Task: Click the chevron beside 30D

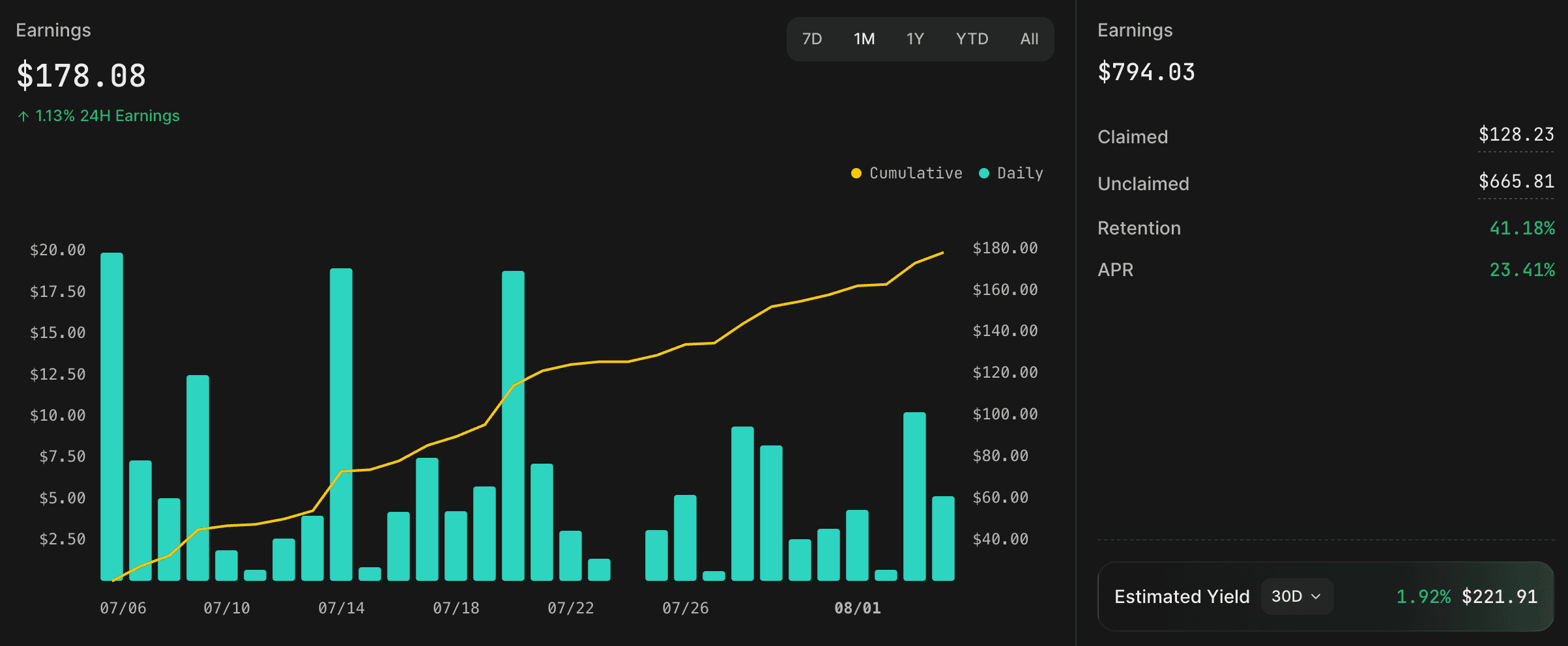Action: 1316,597
